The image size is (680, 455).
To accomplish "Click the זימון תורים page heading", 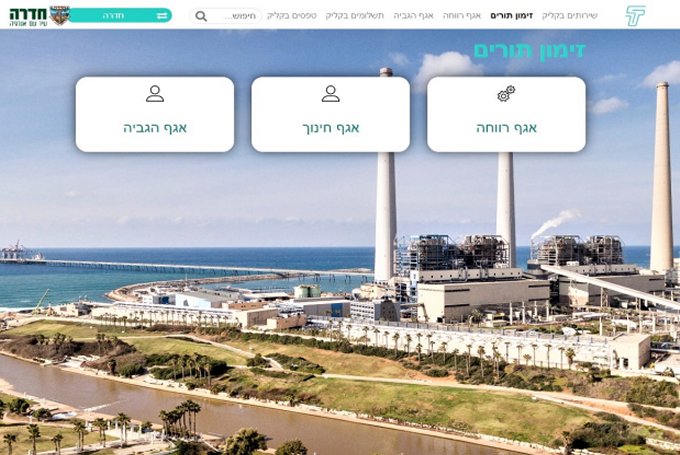I will coord(530,51).
